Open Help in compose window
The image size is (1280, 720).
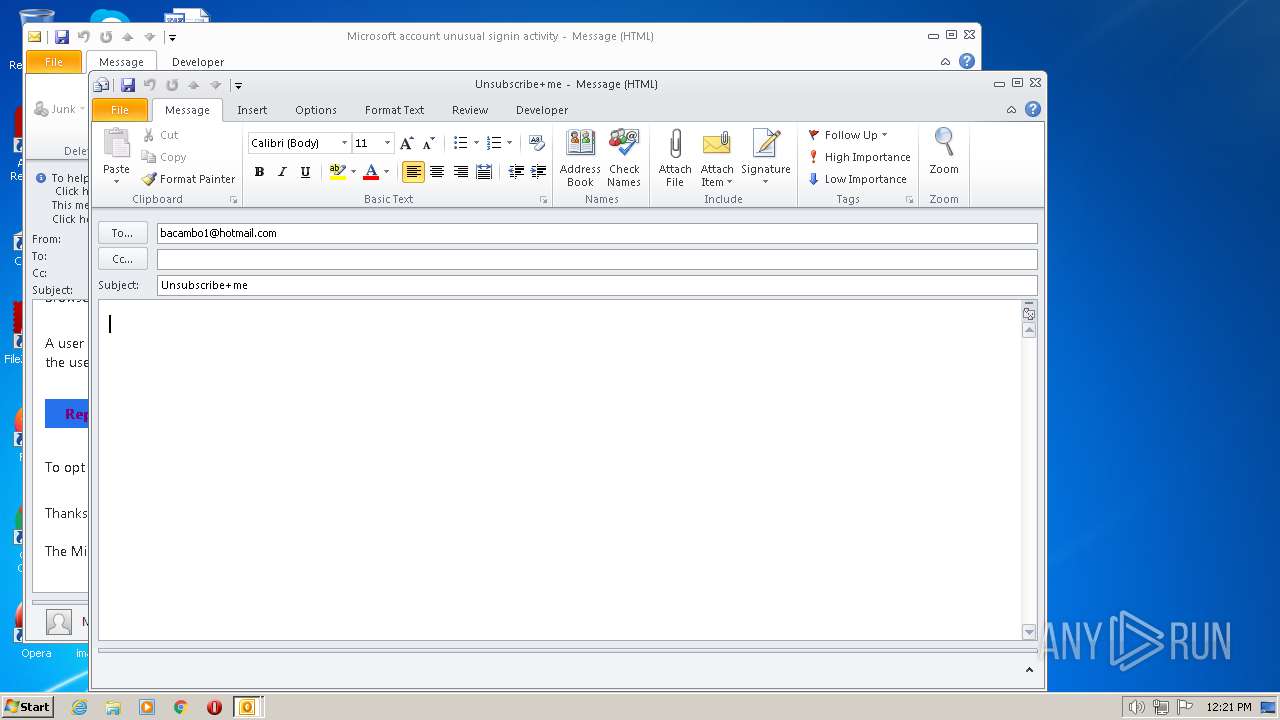(1033, 110)
